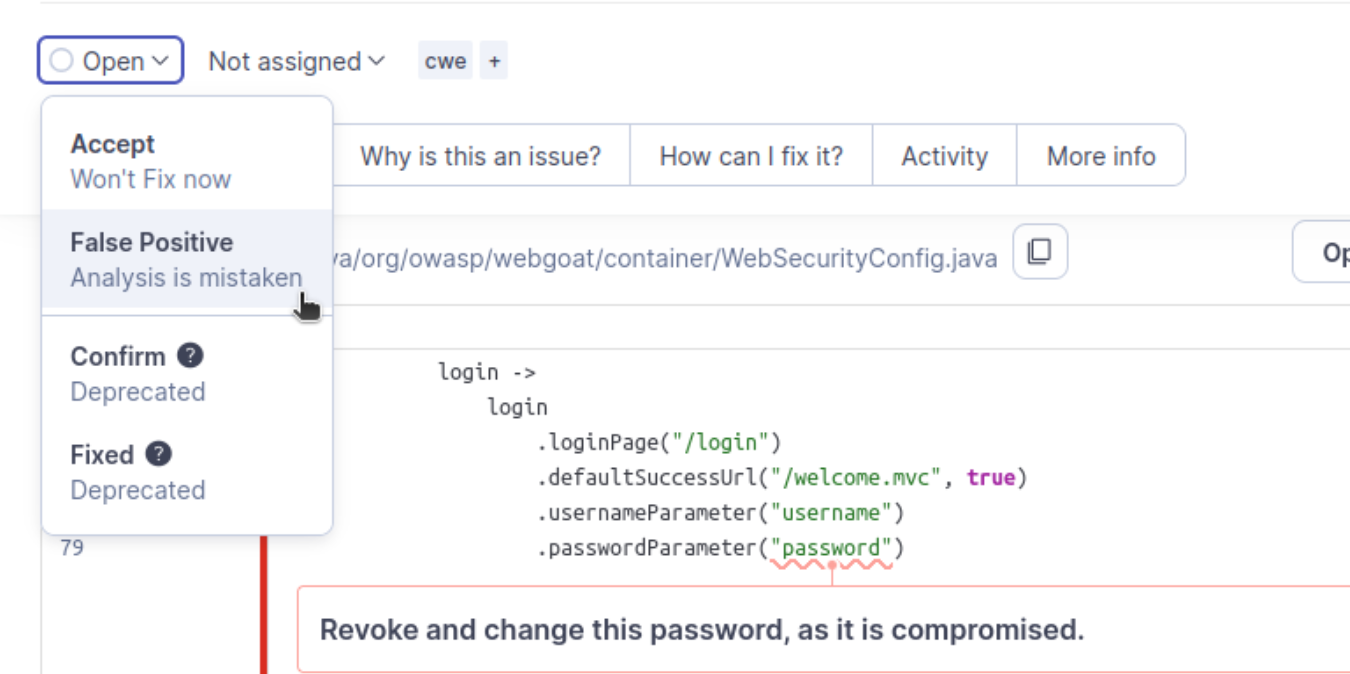Viewport: 1350px width, 674px height.
Task: Click the open status circle icon
Action: (62, 61)
